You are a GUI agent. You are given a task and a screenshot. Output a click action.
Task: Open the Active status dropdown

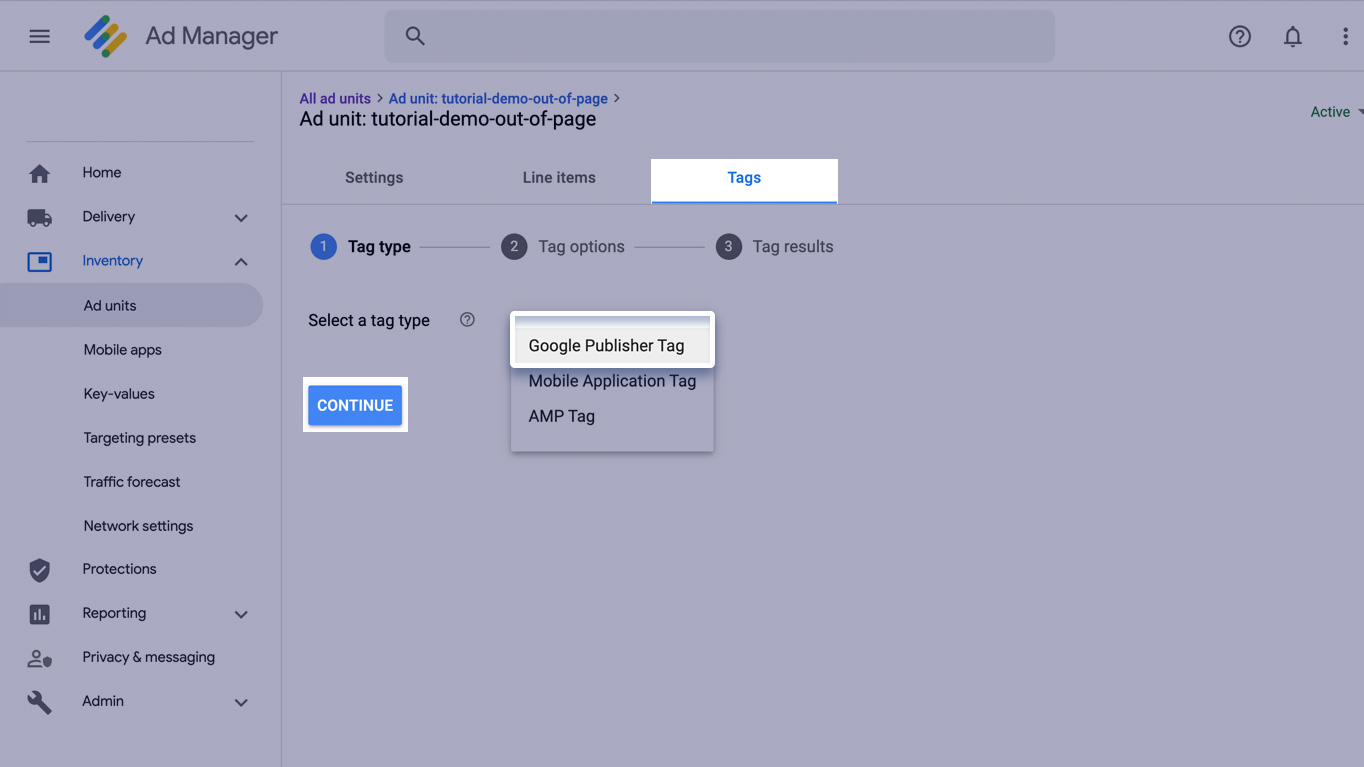point(1337,112)
